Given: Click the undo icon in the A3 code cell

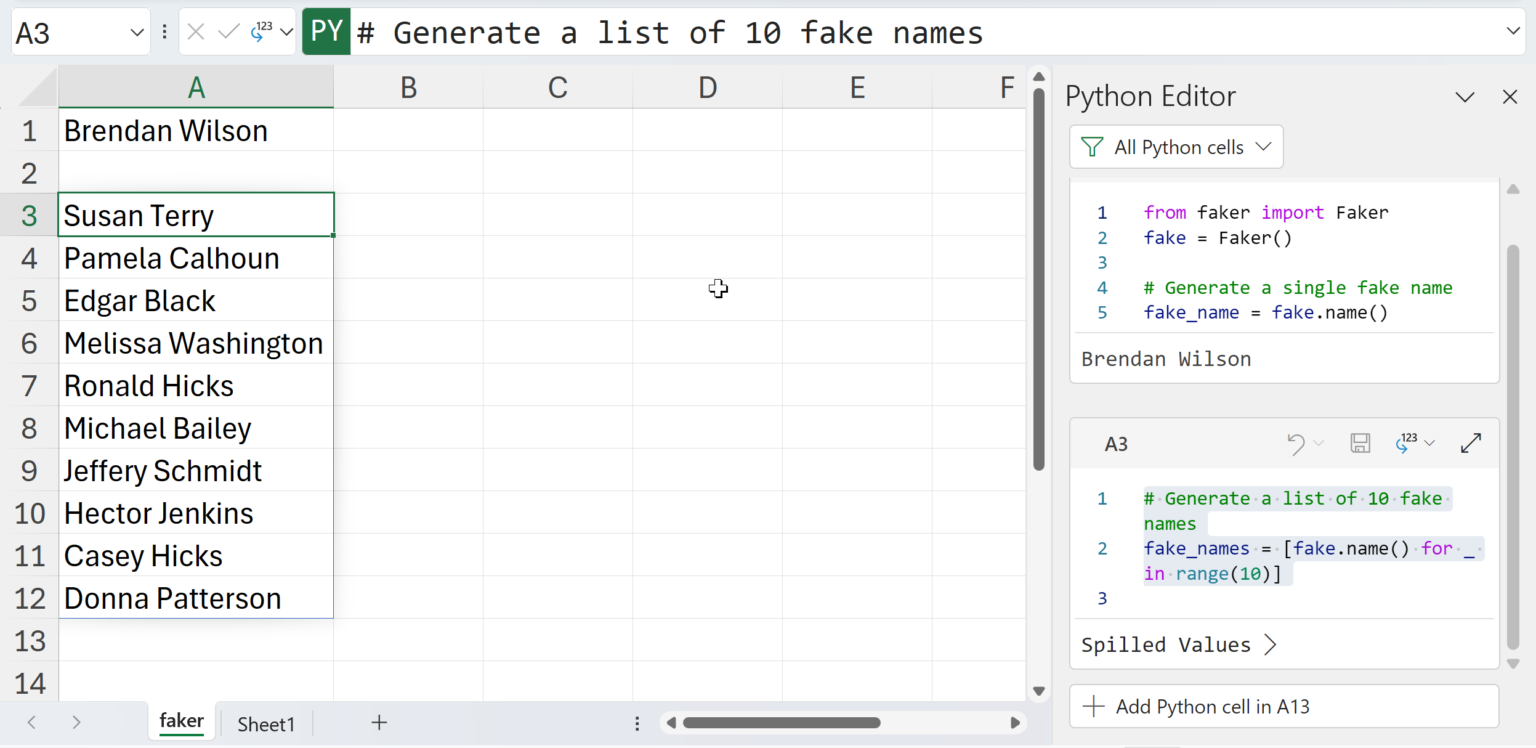Looking at the screenshot, I should [x=1296, y=444].
